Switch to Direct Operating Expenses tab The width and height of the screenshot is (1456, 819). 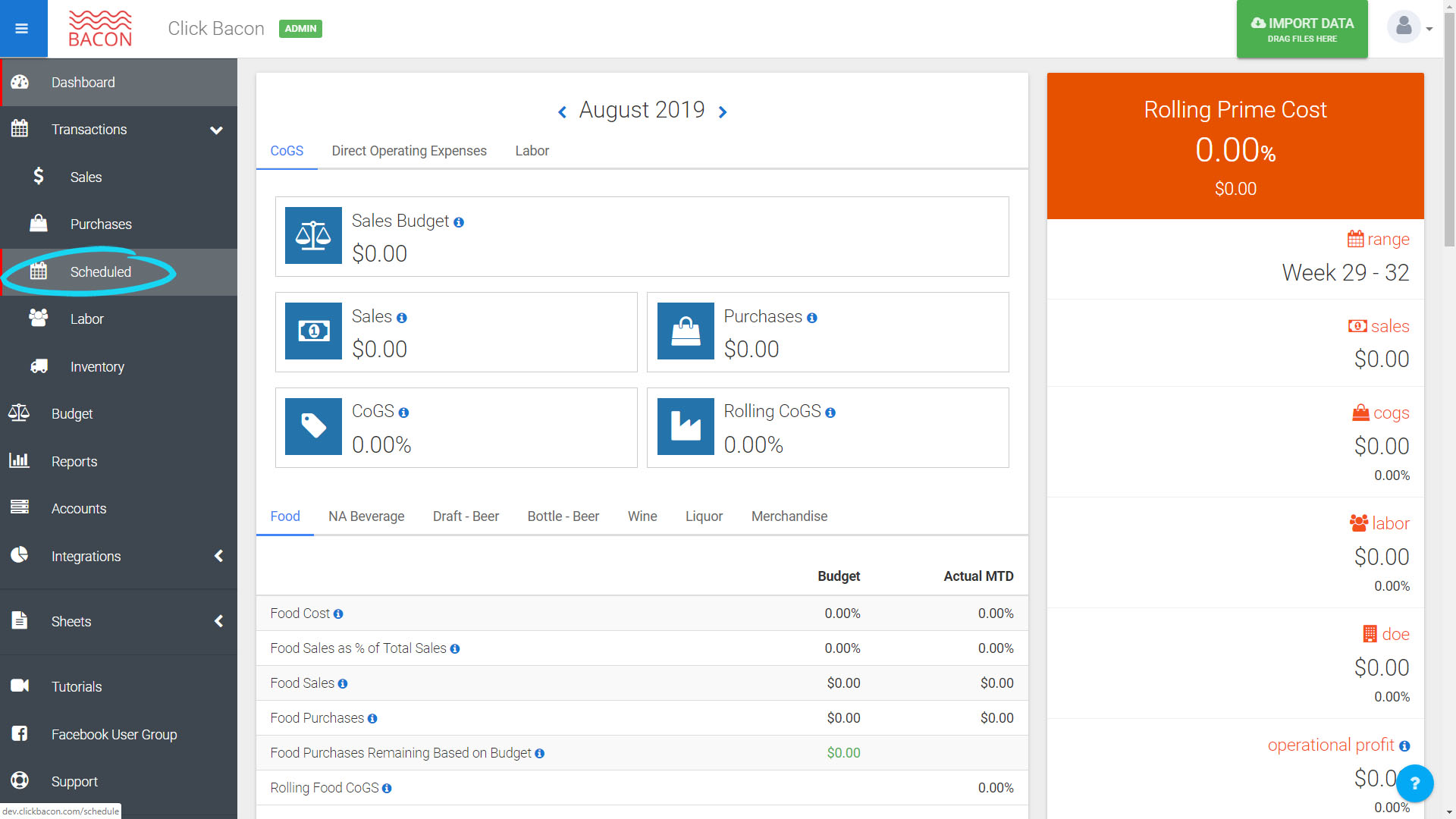click(x=409, y=151)
